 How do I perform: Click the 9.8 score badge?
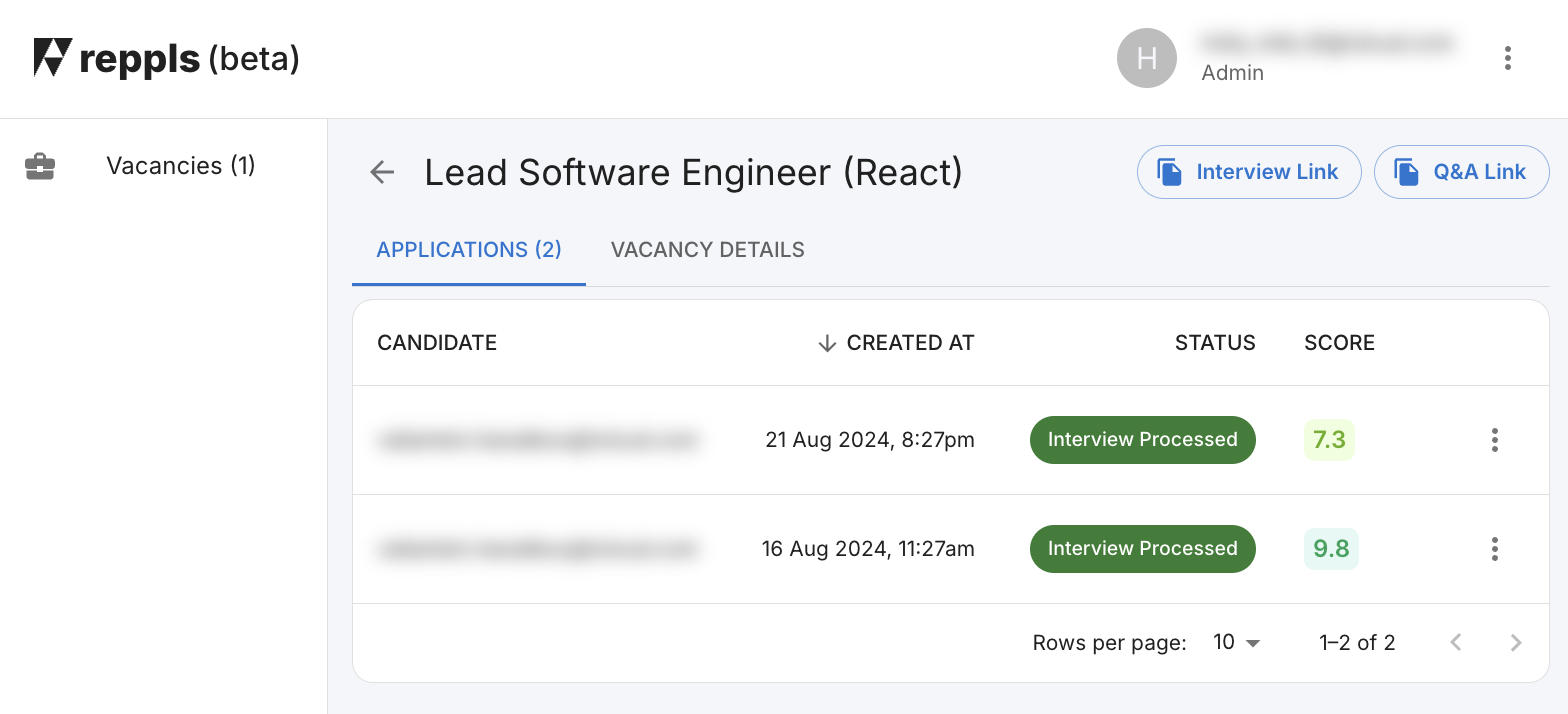click(x=1330, y=549)
